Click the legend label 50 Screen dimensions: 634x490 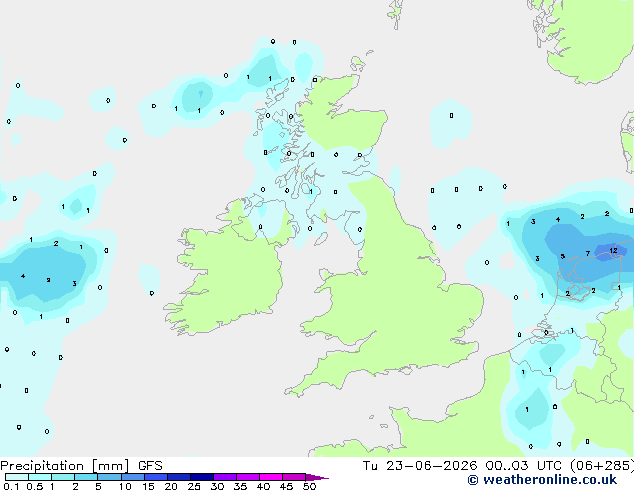[309, 486]
